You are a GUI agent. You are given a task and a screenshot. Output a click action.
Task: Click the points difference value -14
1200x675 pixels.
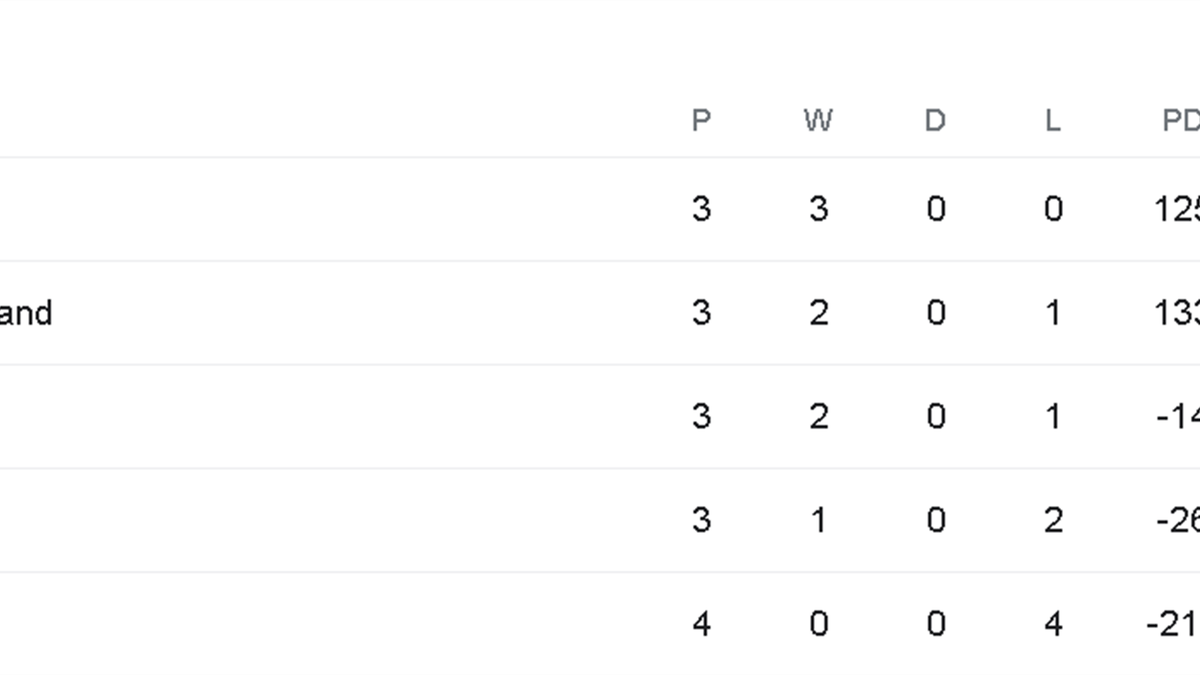tap(1177, 417)
